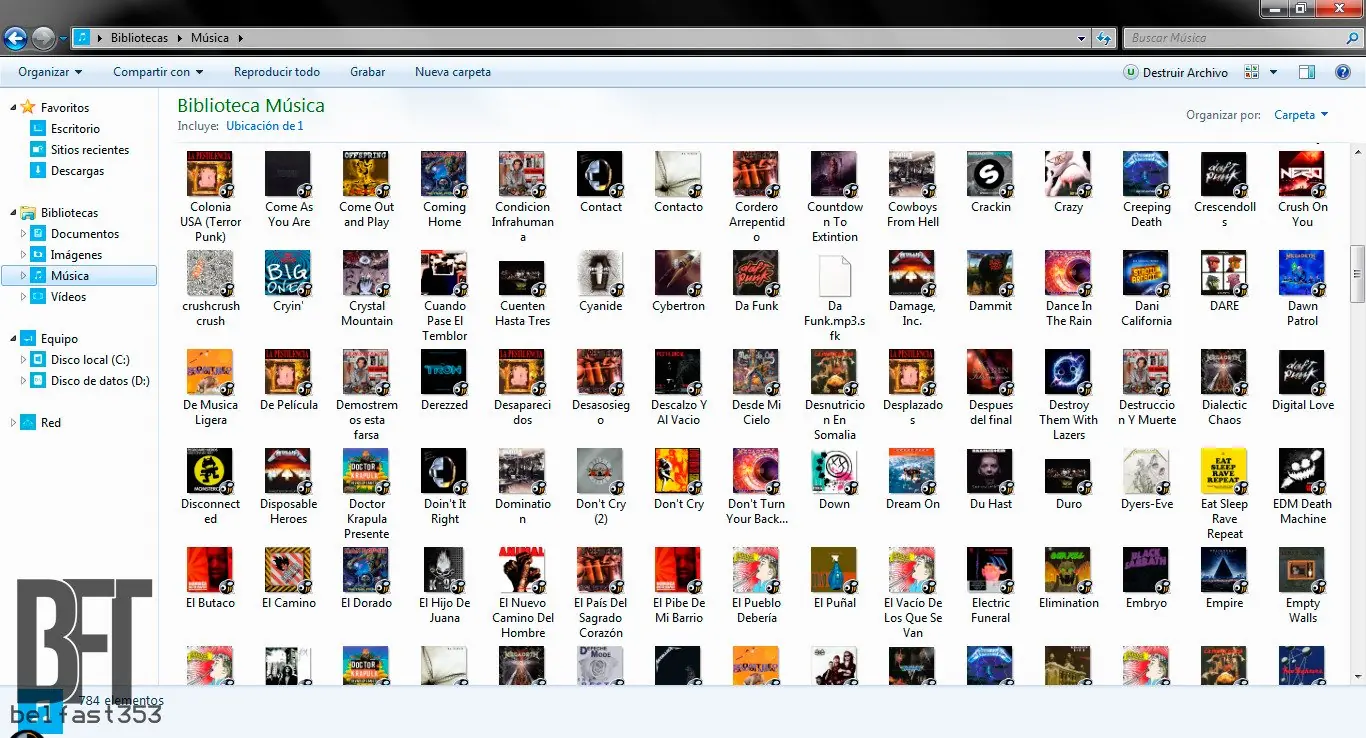
Task: Select the Disposable Heroes file icon
Action: pyautogui.click(x=288, y=471)
